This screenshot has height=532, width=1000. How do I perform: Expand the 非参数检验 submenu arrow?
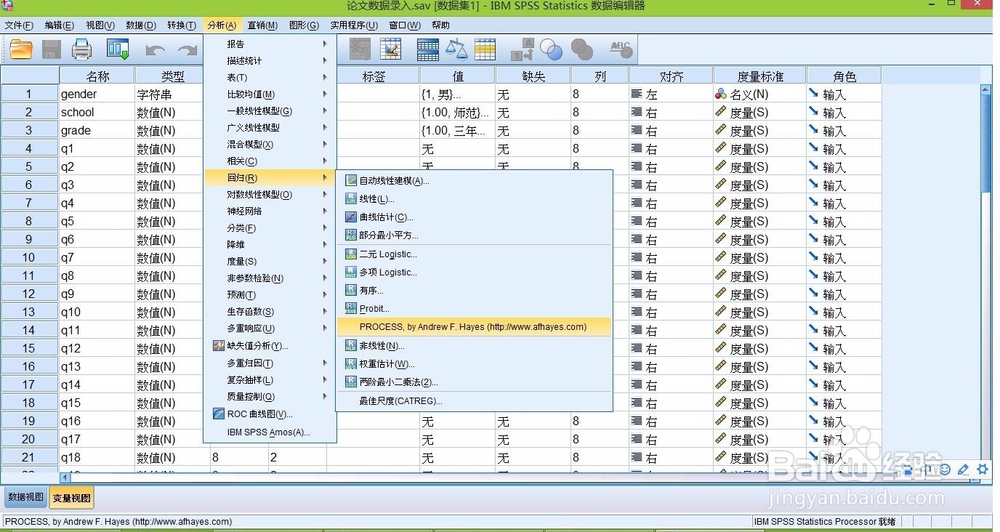325,278
